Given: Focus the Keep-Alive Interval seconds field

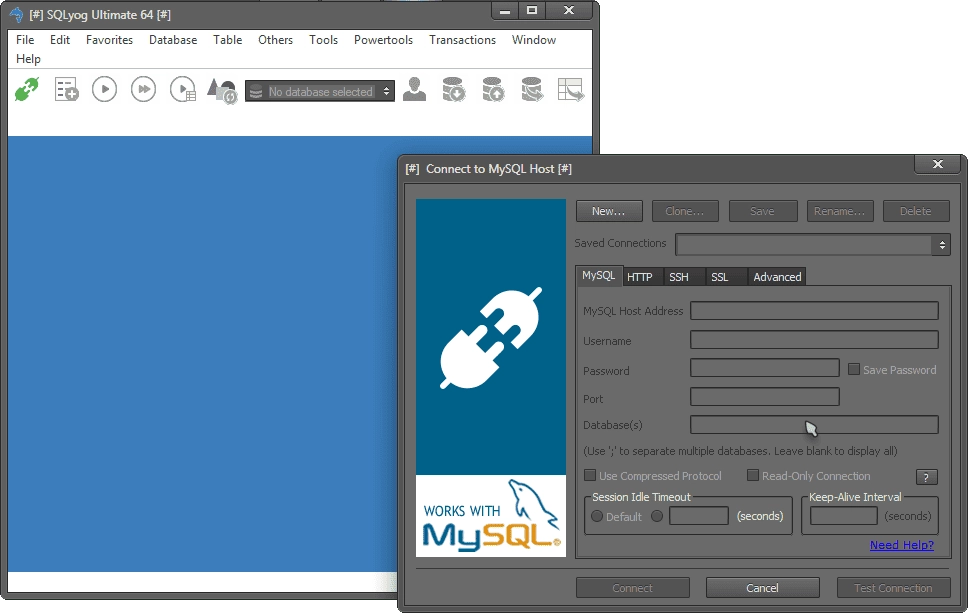Looking at the screenshot, I should click(844, 515).
